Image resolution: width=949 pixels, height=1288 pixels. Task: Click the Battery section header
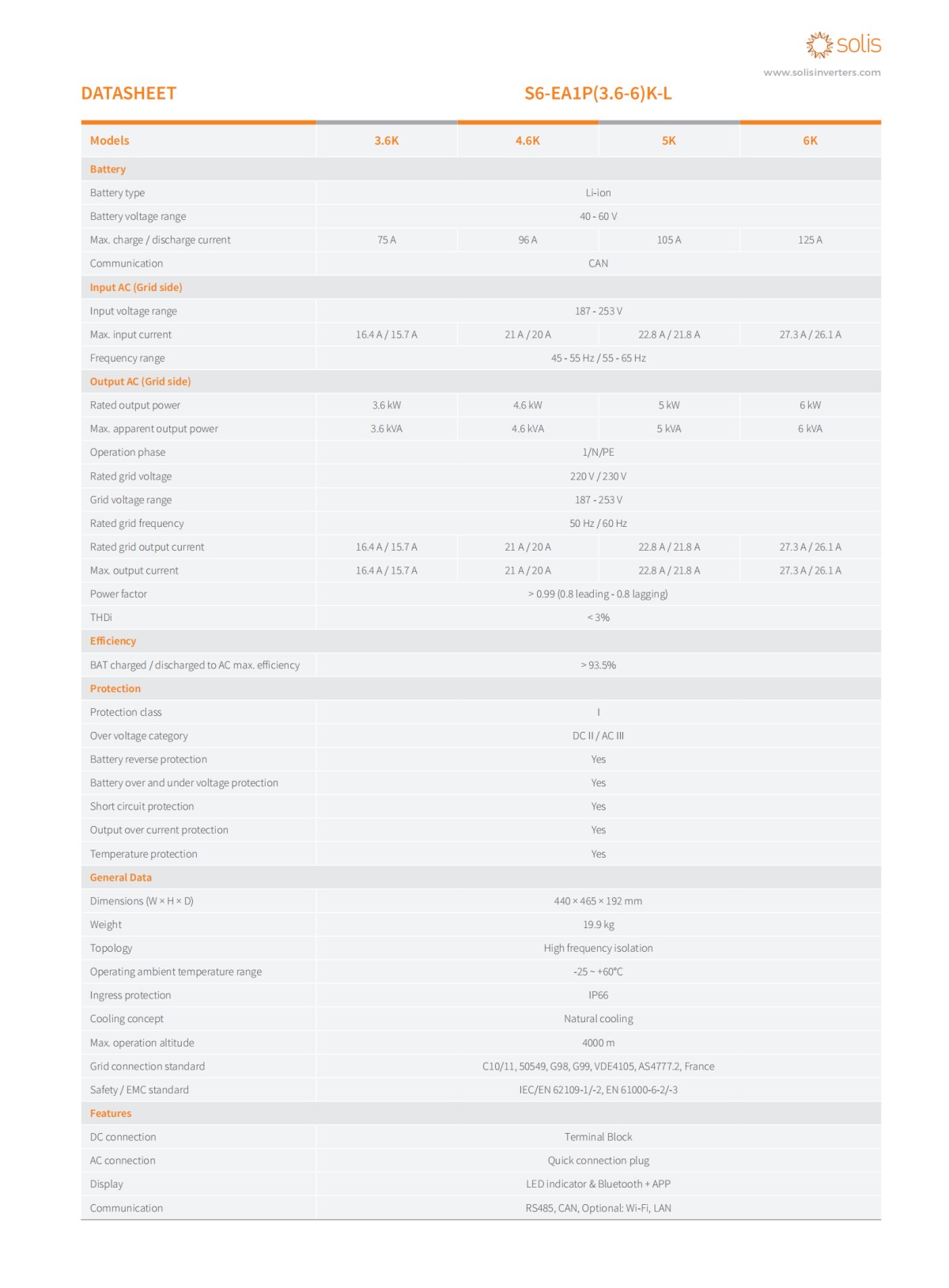(x=108, y=169)
